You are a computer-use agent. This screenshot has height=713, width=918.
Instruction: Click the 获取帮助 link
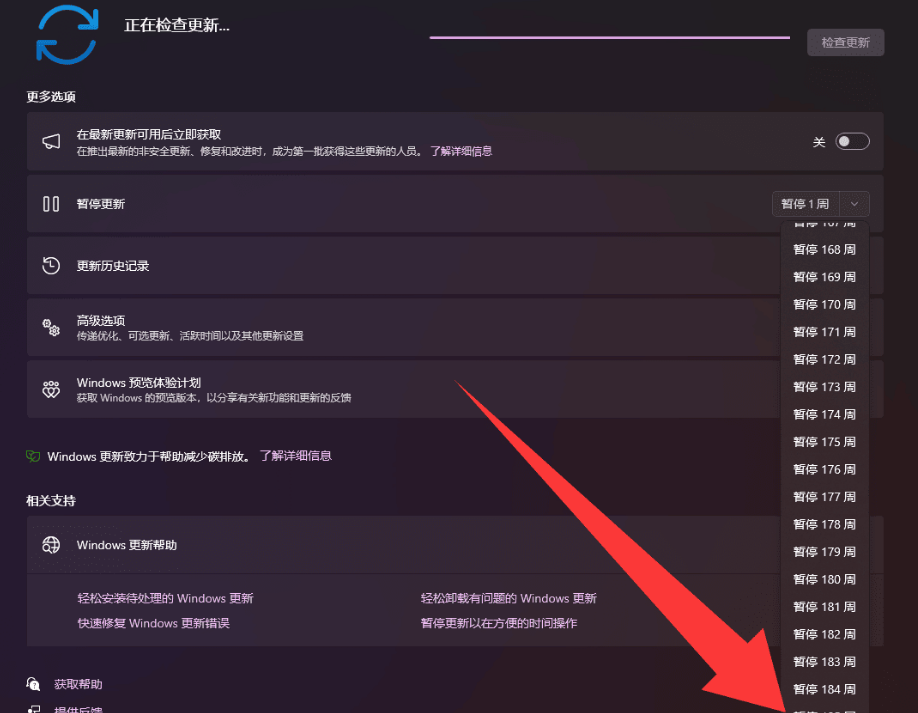pos(78,684)
